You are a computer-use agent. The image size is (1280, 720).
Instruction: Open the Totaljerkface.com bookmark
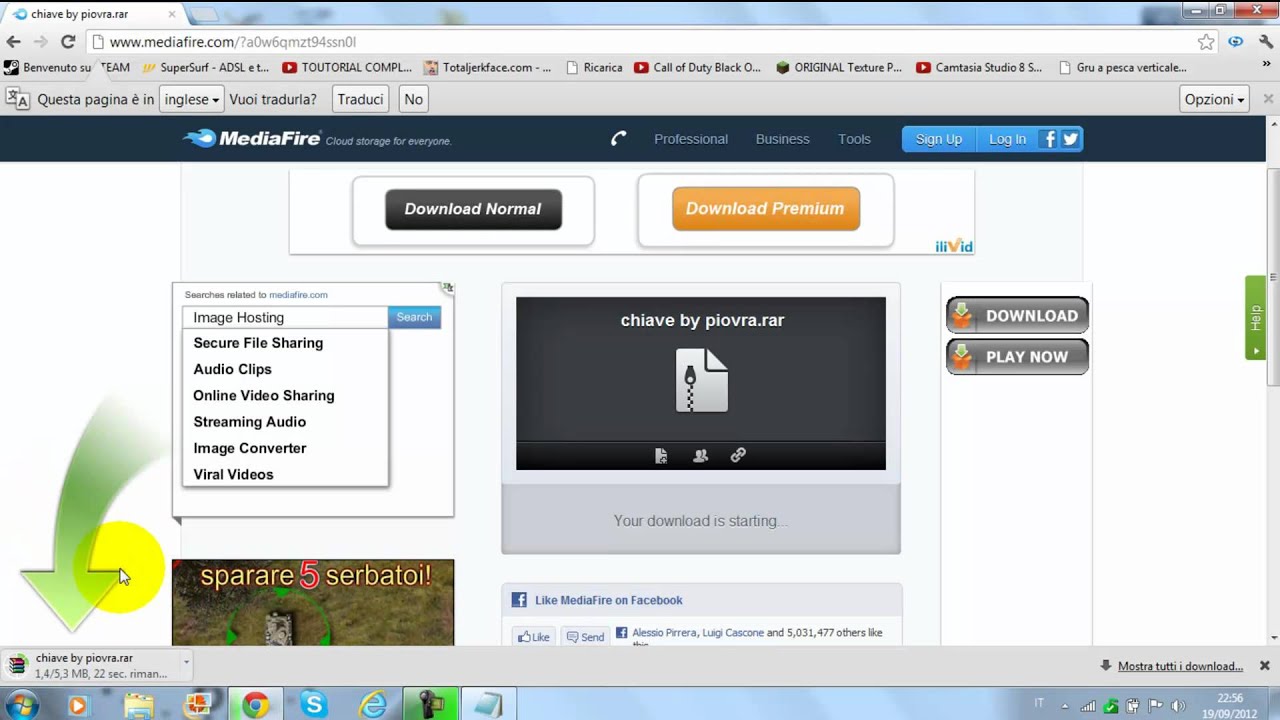(487, 67)
